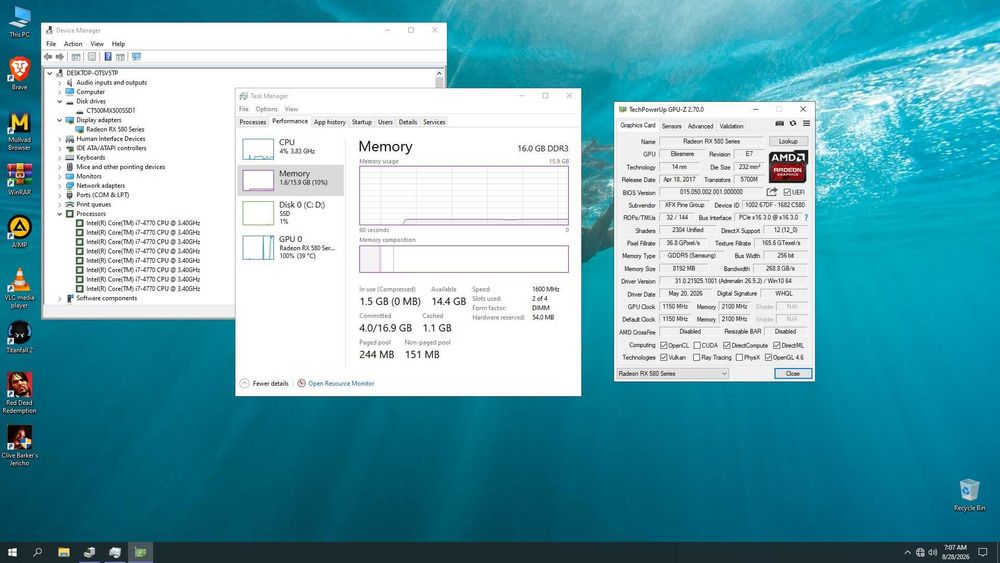Click Fewer details in Task Manager

[264, 383]
